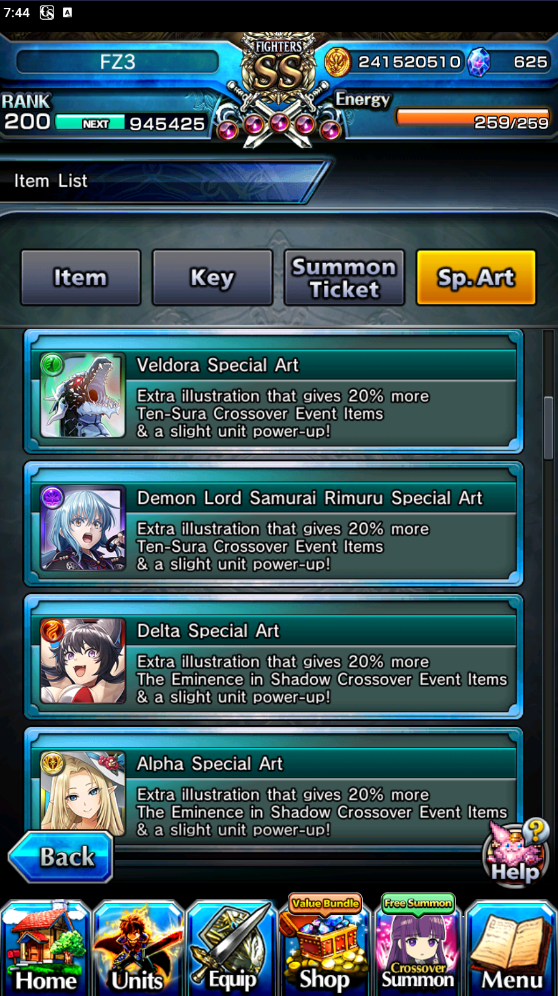Open the Home house icon
The width and height of the screenshot is (558, 996).
coord(46,948)
